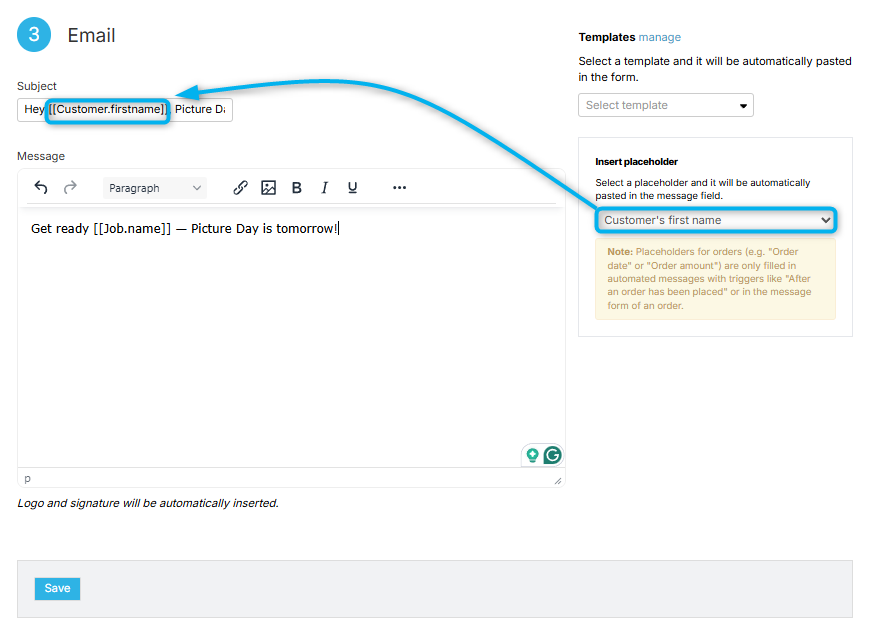Click the manage templates link
Image resolution: width=870 pixels, height=628 pixels.
[x=659, y=37]
